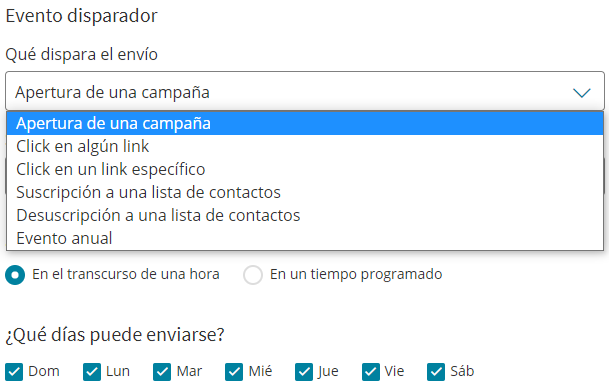Toggle the Jue checkbox

pos(304,372)
